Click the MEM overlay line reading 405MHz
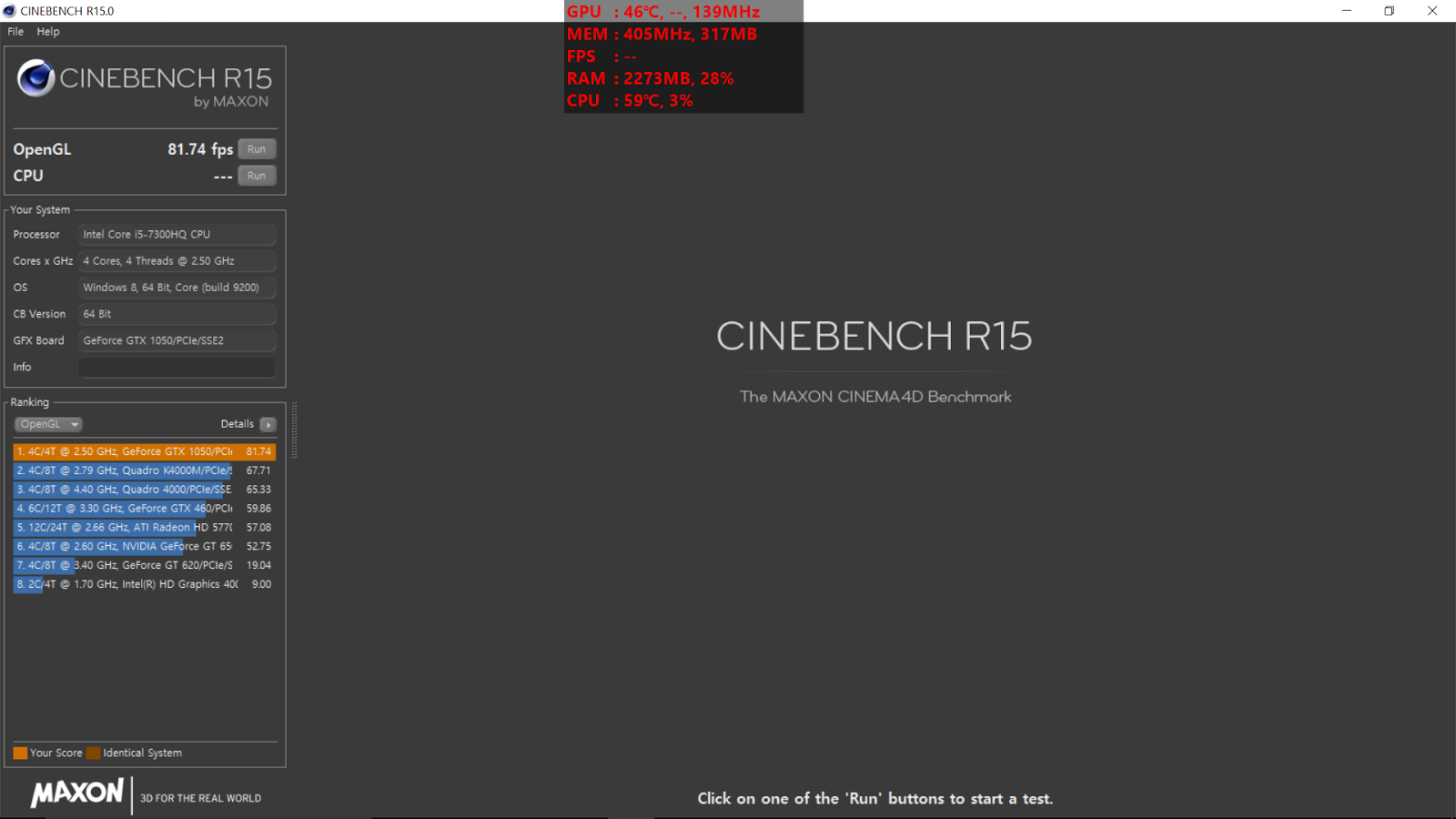 pyautogui.click(x=662, y=34)
